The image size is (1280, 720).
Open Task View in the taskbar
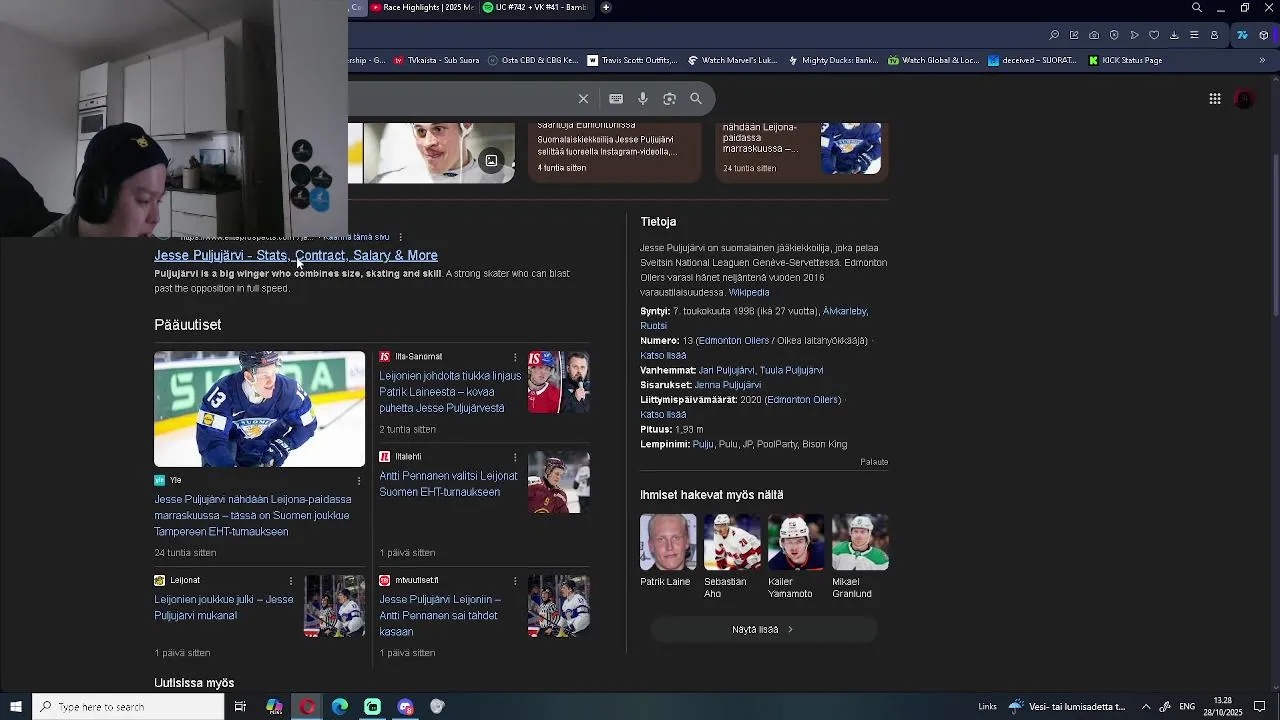[x=240, y=707]
